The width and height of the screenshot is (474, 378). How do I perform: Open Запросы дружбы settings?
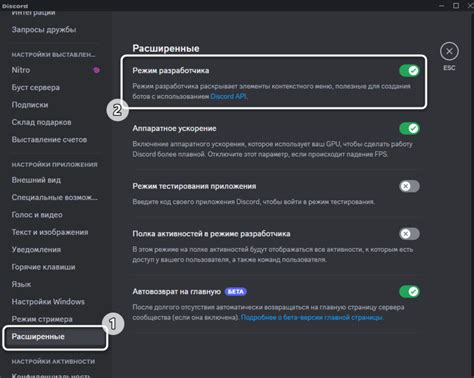pos(44,30)
